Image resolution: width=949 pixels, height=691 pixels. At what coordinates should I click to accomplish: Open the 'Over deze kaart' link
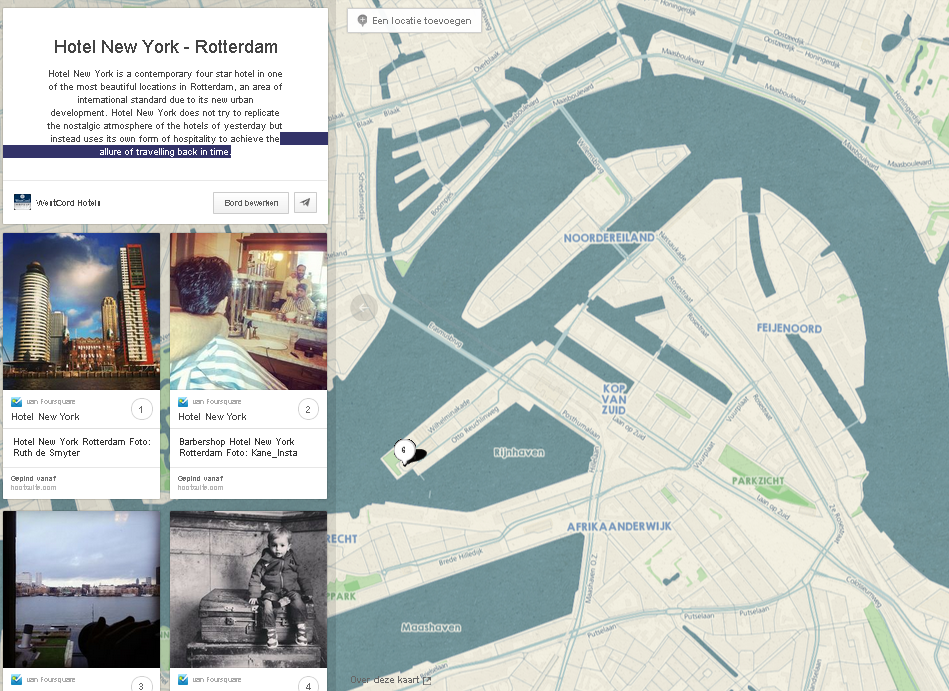[390, 680]
